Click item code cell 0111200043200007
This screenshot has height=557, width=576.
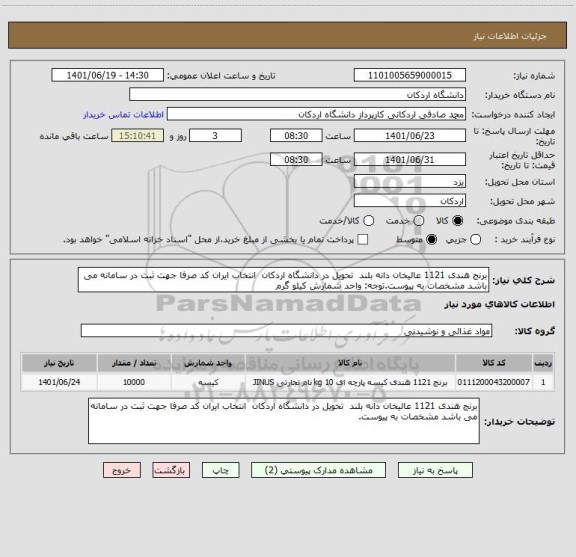click(x=494, y=382)
